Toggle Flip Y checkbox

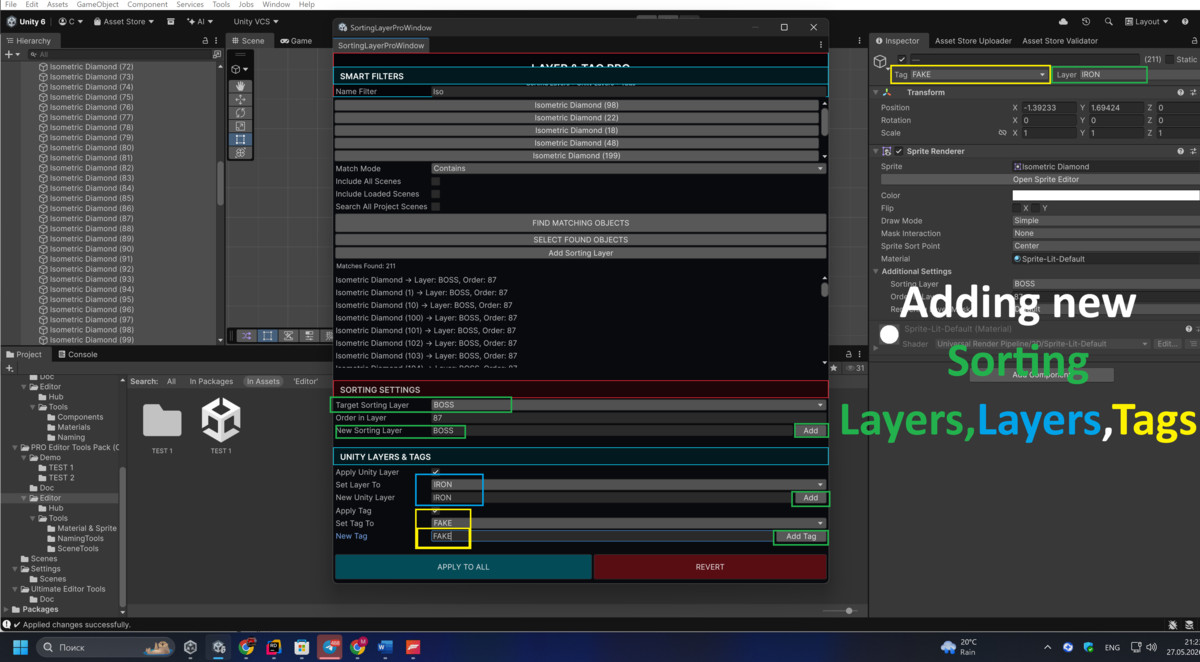1037,208
